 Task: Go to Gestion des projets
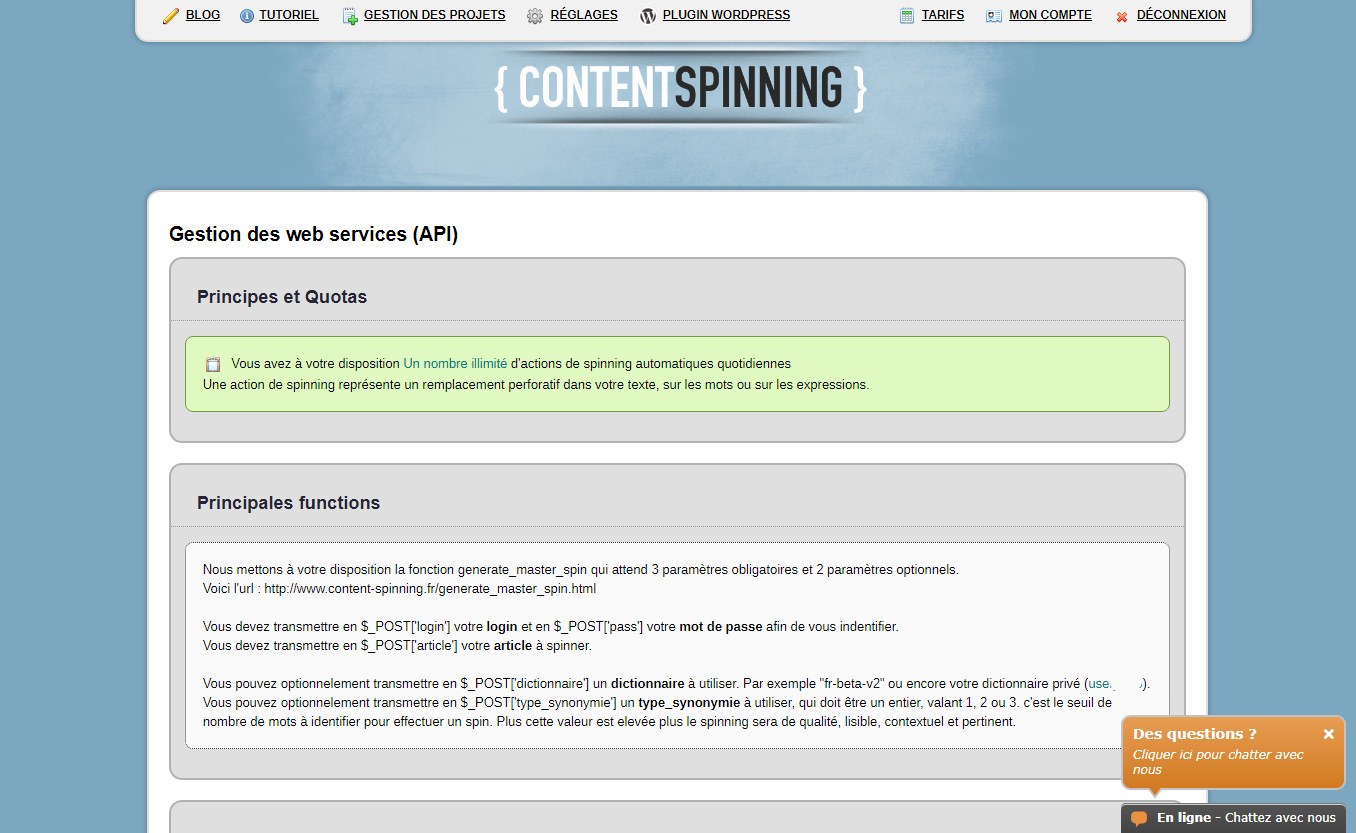coord(435,15)
